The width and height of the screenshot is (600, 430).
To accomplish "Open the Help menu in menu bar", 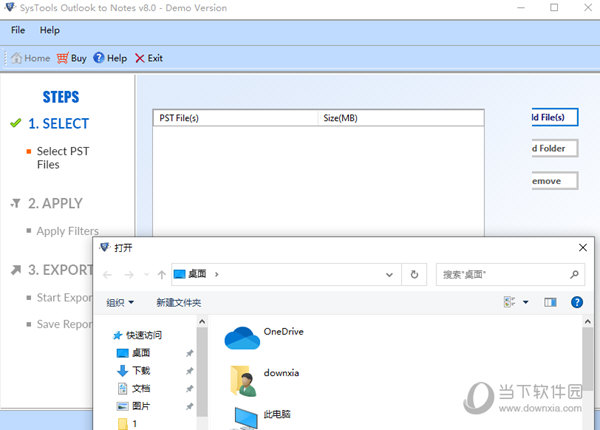I will pyautogui.click(x=50, y=30).
